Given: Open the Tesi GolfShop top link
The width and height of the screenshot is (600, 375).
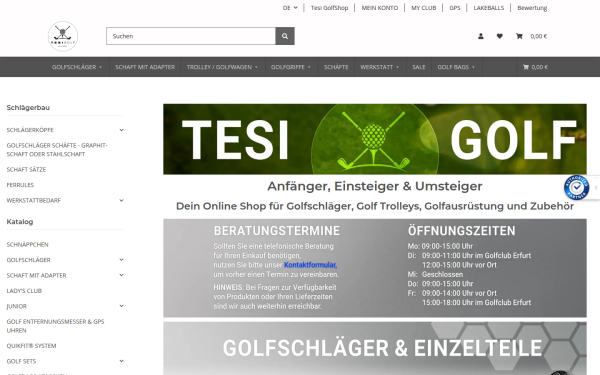Looking at the screenshot, I should [x=329, y=8].
